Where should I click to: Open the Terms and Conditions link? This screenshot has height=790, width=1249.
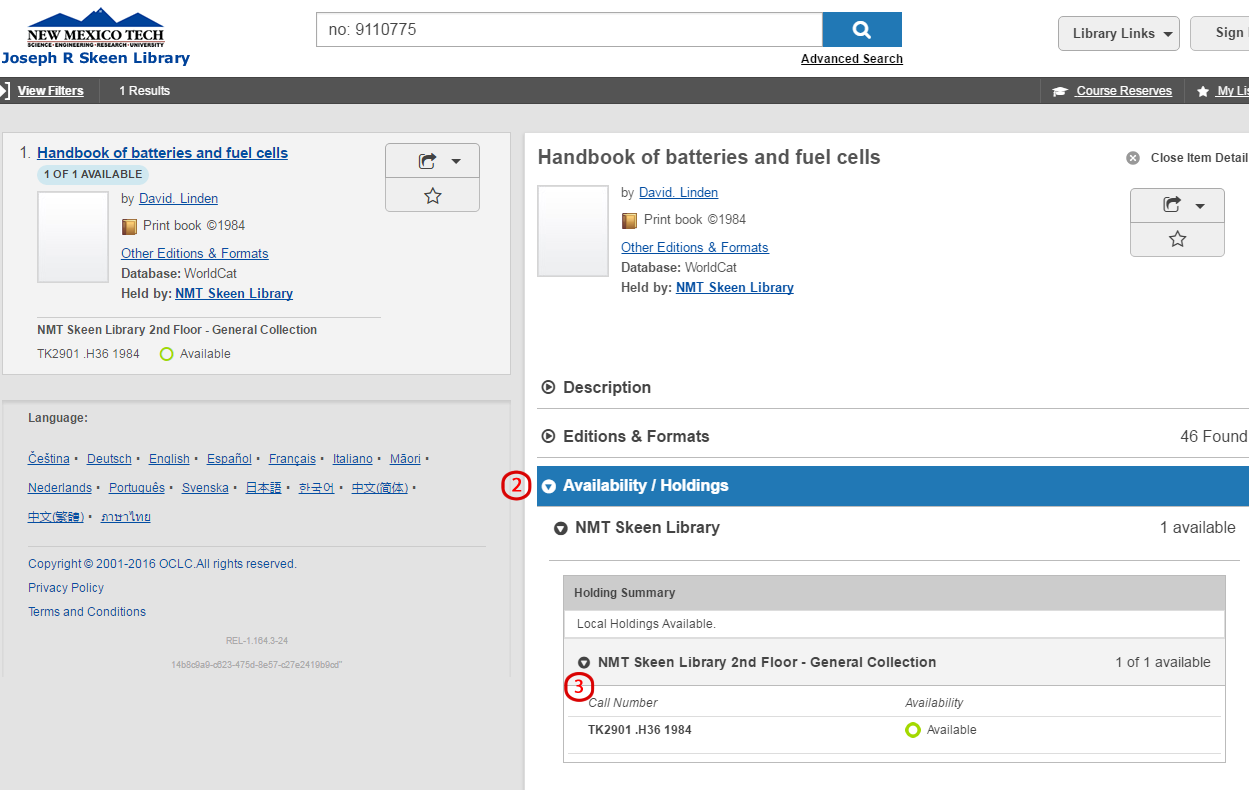(87, 612)
